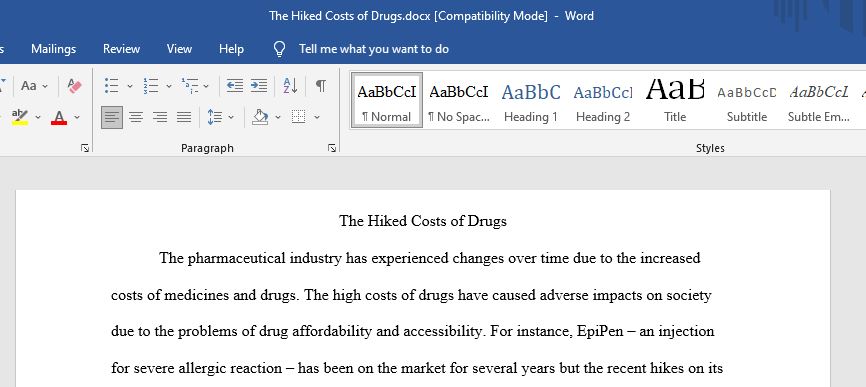Apply borders to paragraph
866x387 pixels.
pos(298,117)
